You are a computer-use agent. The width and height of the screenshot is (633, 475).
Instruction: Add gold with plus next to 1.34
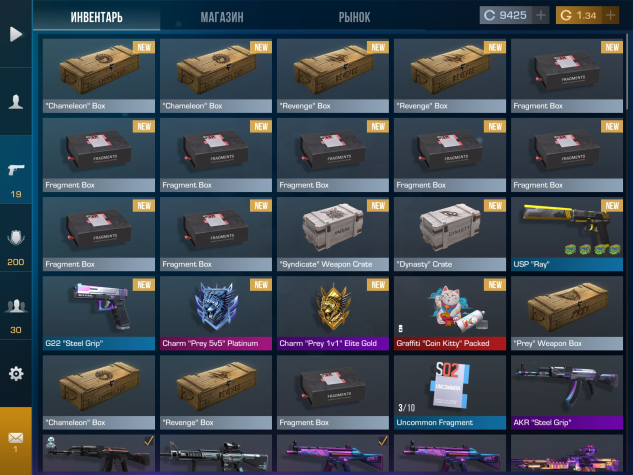pos(610,15)
